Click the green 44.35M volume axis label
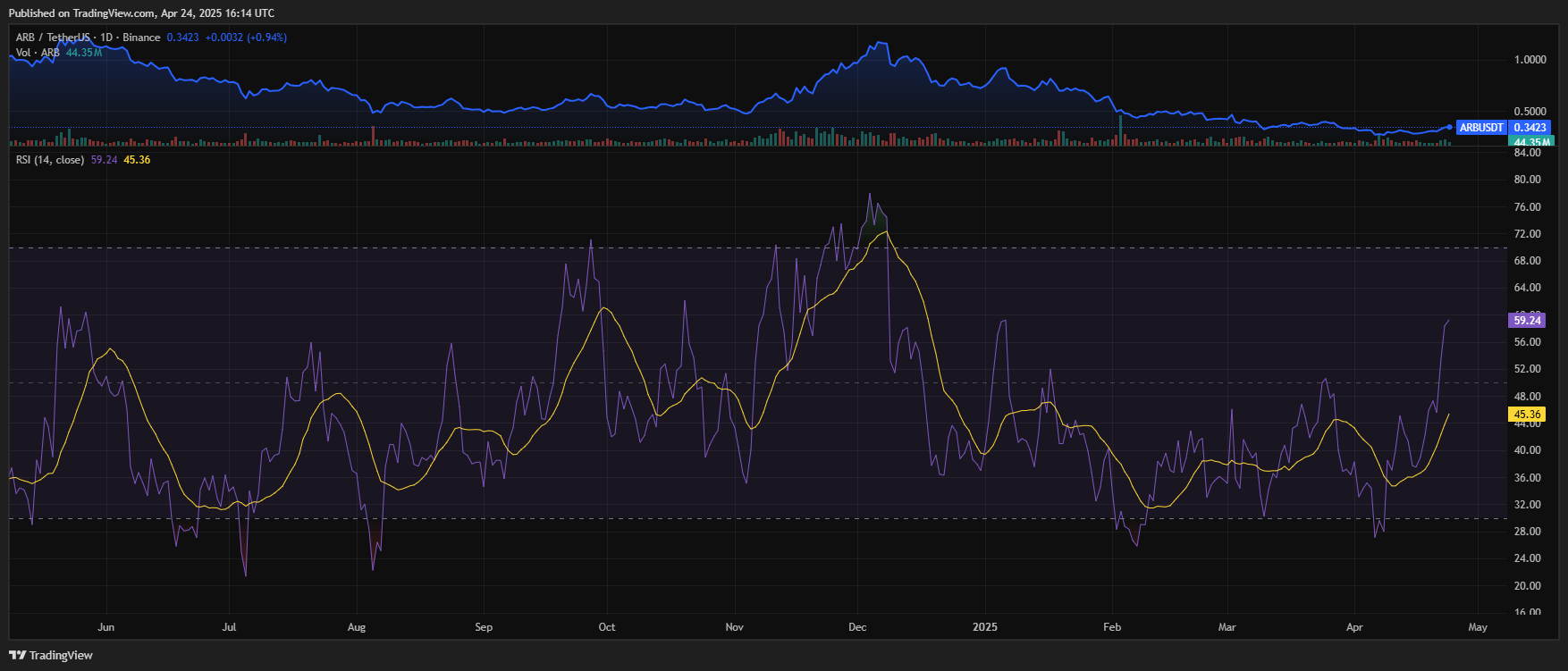1568x671 pixels. tap(1531, 142)
